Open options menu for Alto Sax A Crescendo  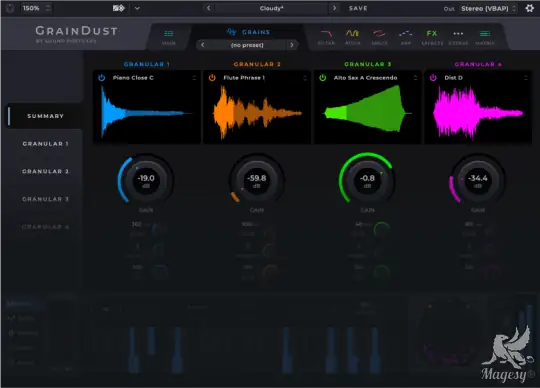416,78
